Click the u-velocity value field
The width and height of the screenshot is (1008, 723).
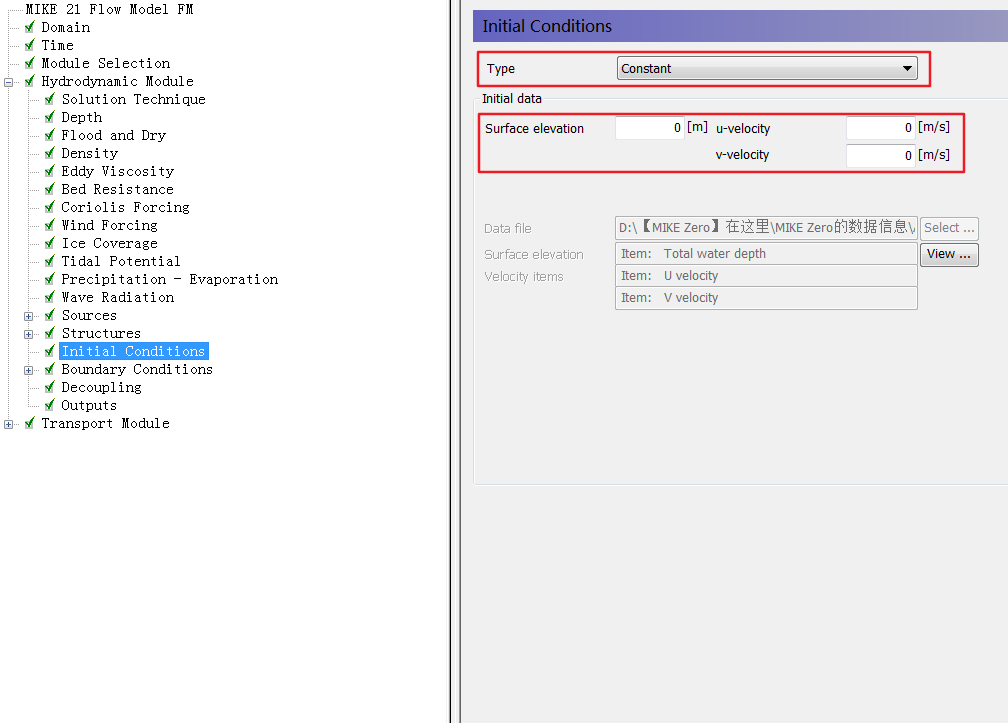[880, 128]
